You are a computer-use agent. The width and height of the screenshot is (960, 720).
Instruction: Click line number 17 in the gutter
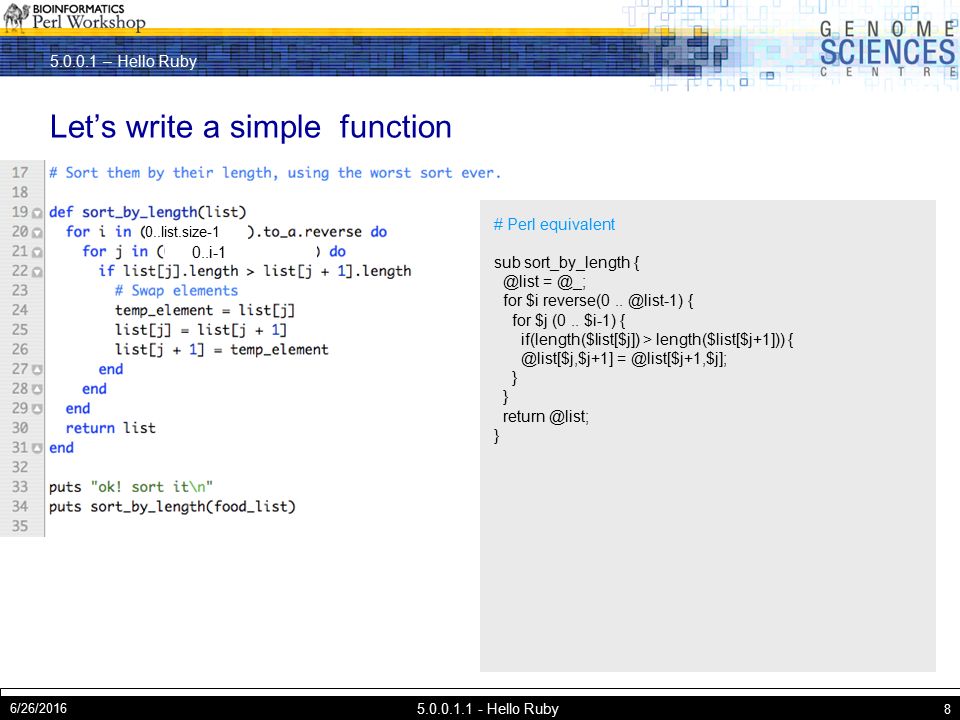pos(20,173)
